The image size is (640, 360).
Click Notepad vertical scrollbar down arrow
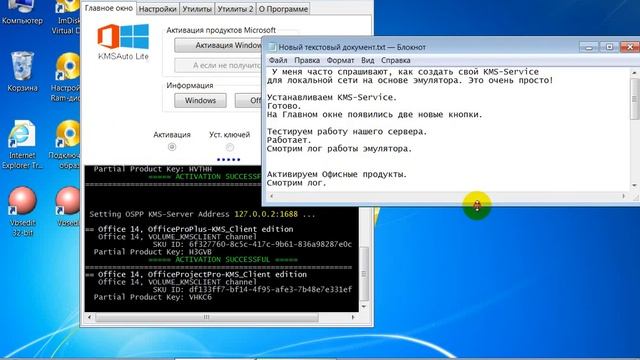pyautogui.click(x=635, y=186)
